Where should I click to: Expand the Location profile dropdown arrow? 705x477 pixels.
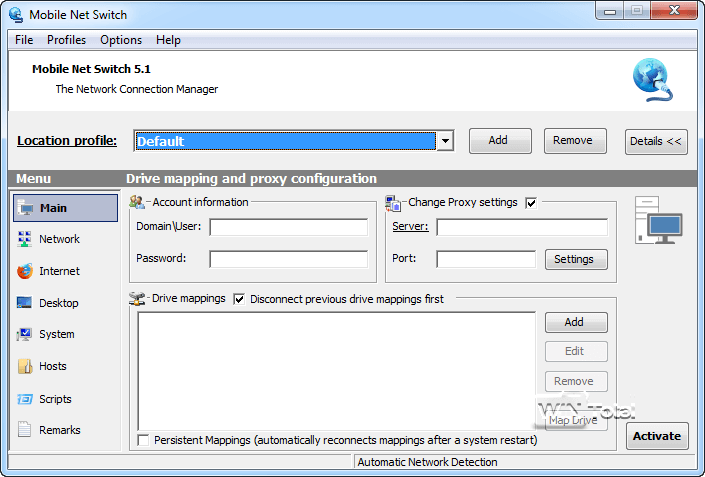[445, 141]
